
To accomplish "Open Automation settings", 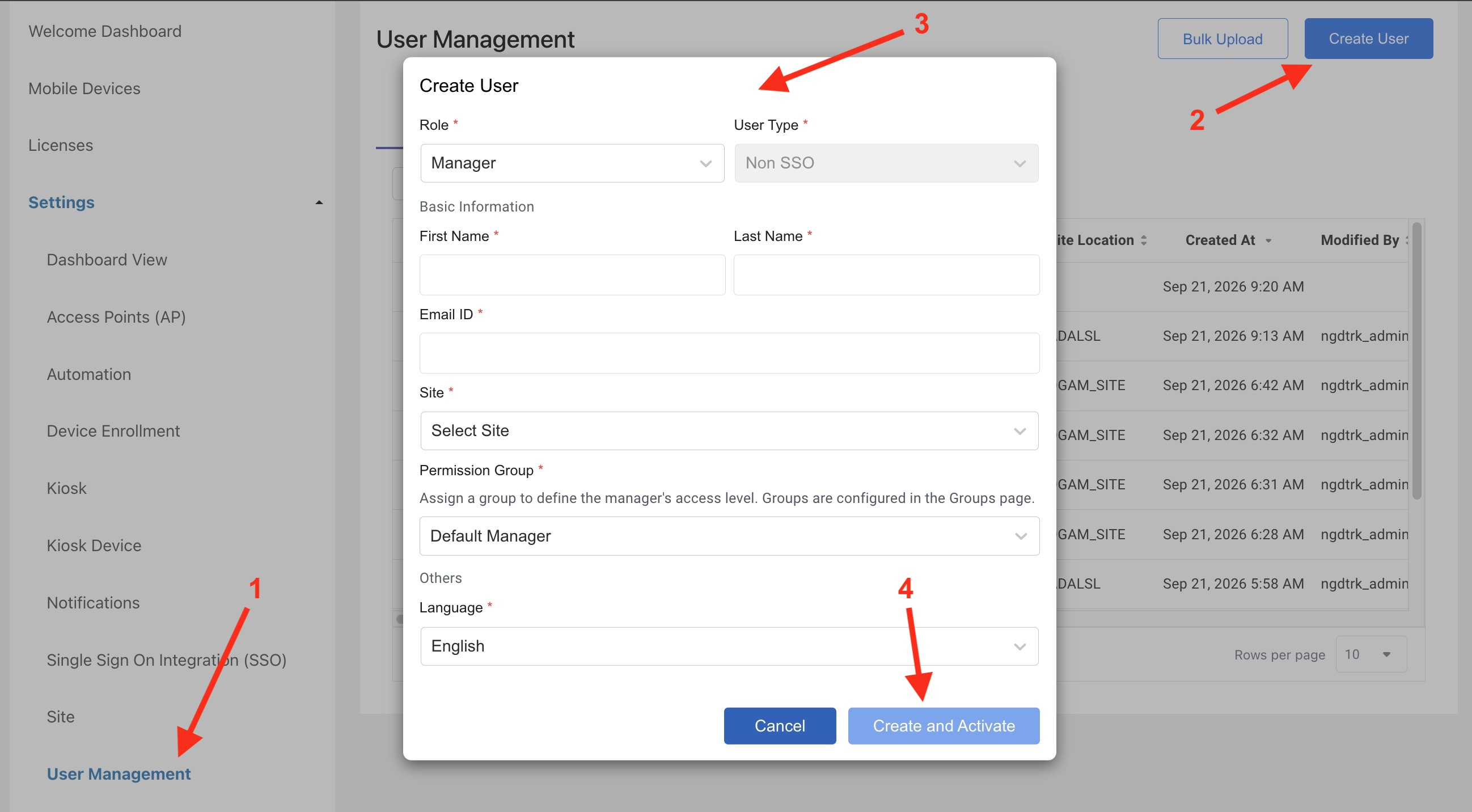I will (x=89, y=374).
